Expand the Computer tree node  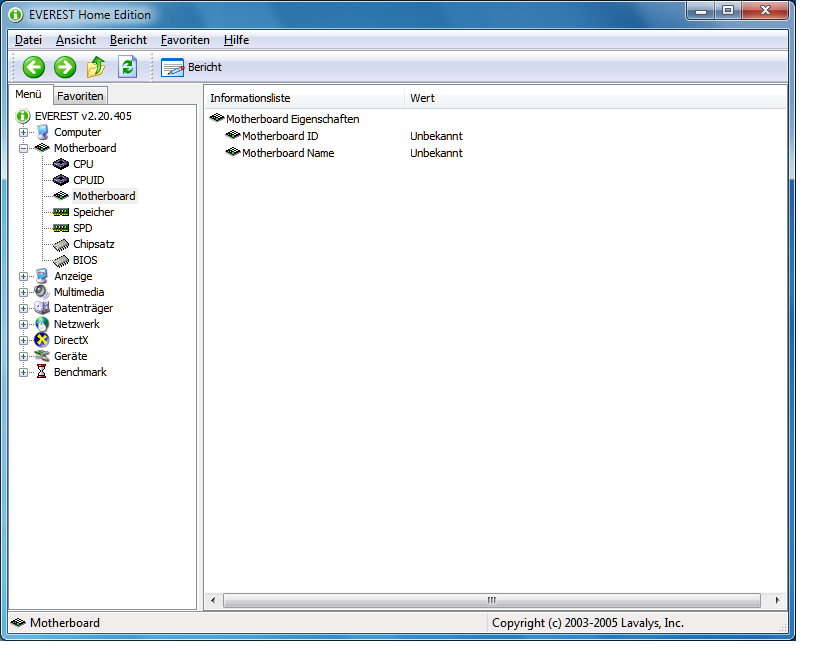tap(23, 132)
